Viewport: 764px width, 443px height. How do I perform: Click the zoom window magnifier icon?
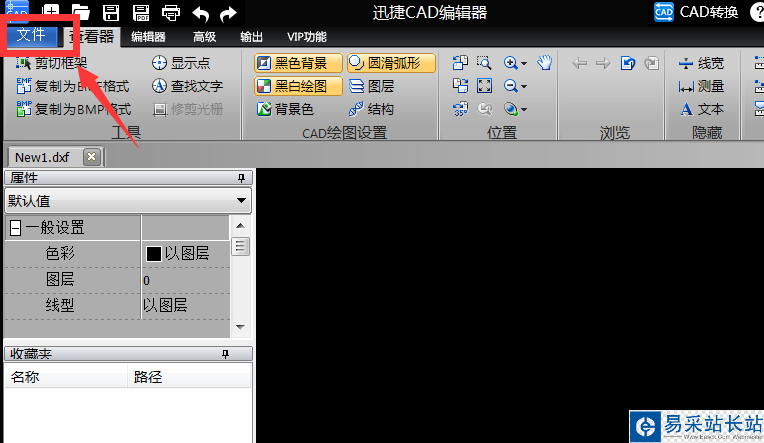(x=484, y=63)
